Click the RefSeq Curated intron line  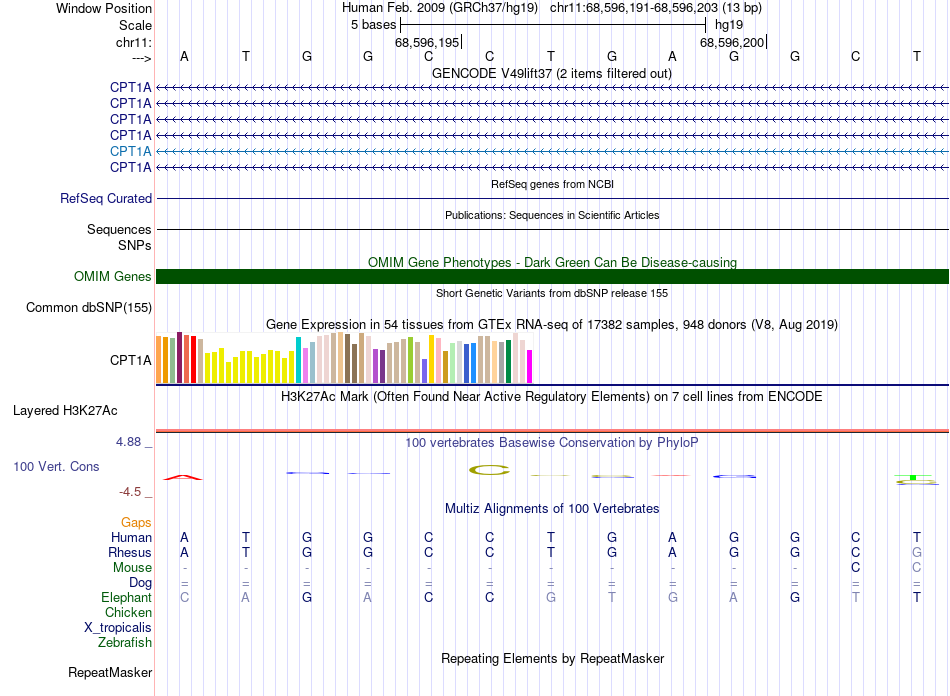[552, 199]
